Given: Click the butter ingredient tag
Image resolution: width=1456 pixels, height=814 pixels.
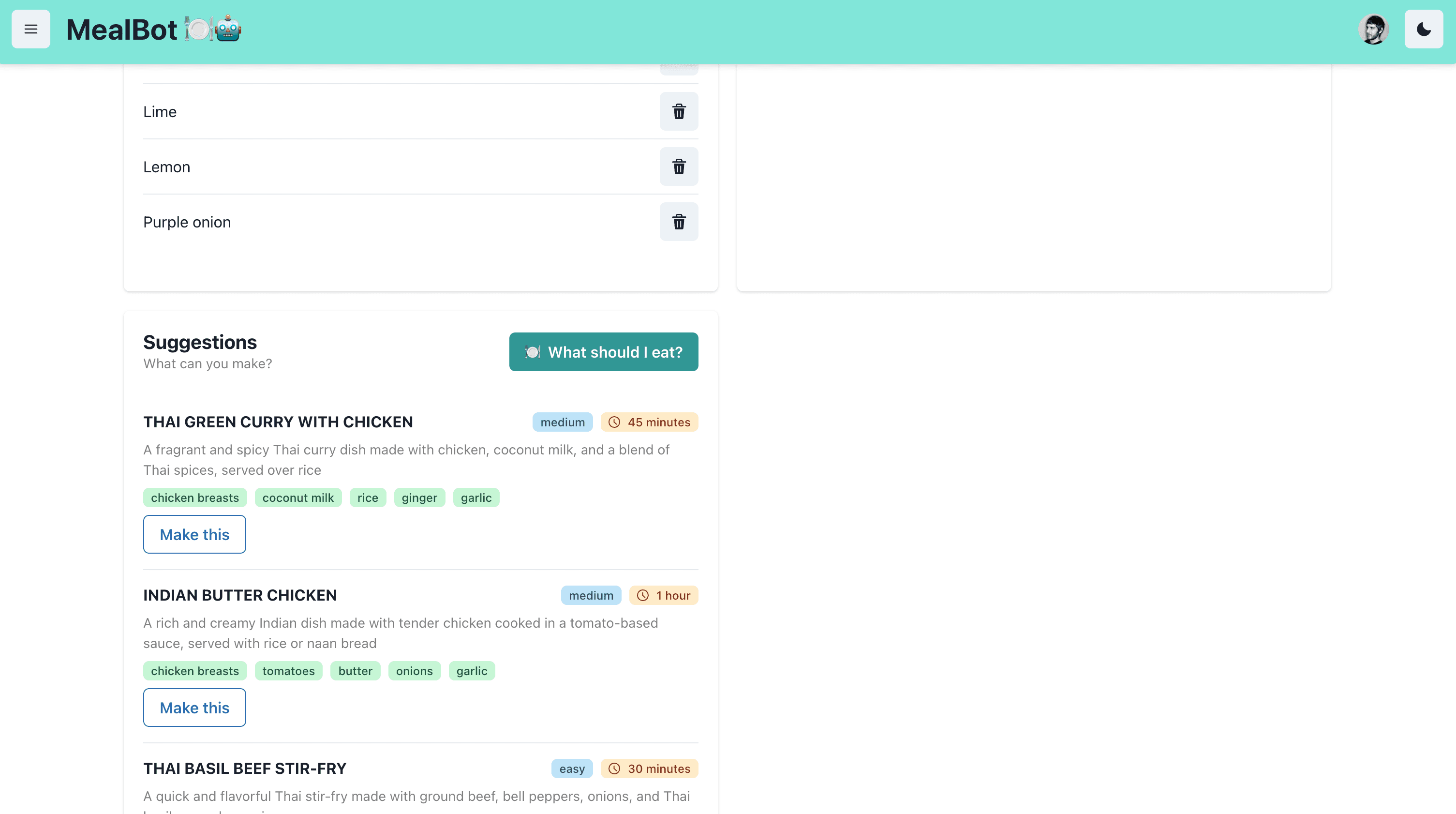Looking at the screenshot, I should (x=355, y=671).
